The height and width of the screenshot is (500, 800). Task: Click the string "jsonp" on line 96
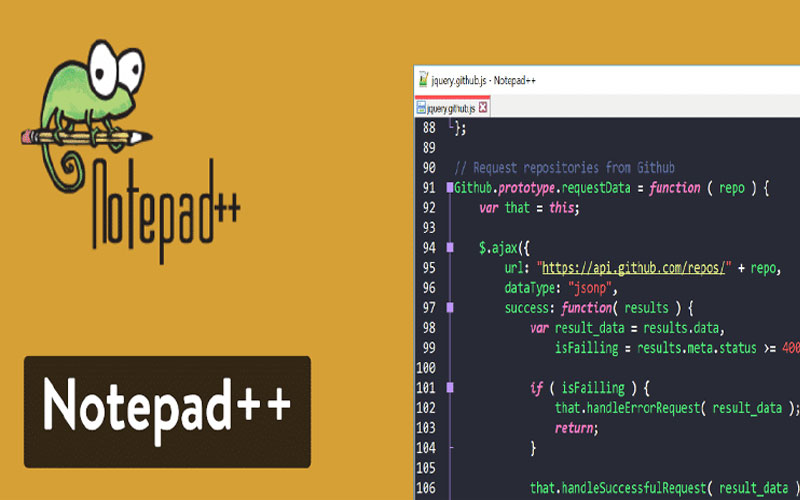click(589, 288)
